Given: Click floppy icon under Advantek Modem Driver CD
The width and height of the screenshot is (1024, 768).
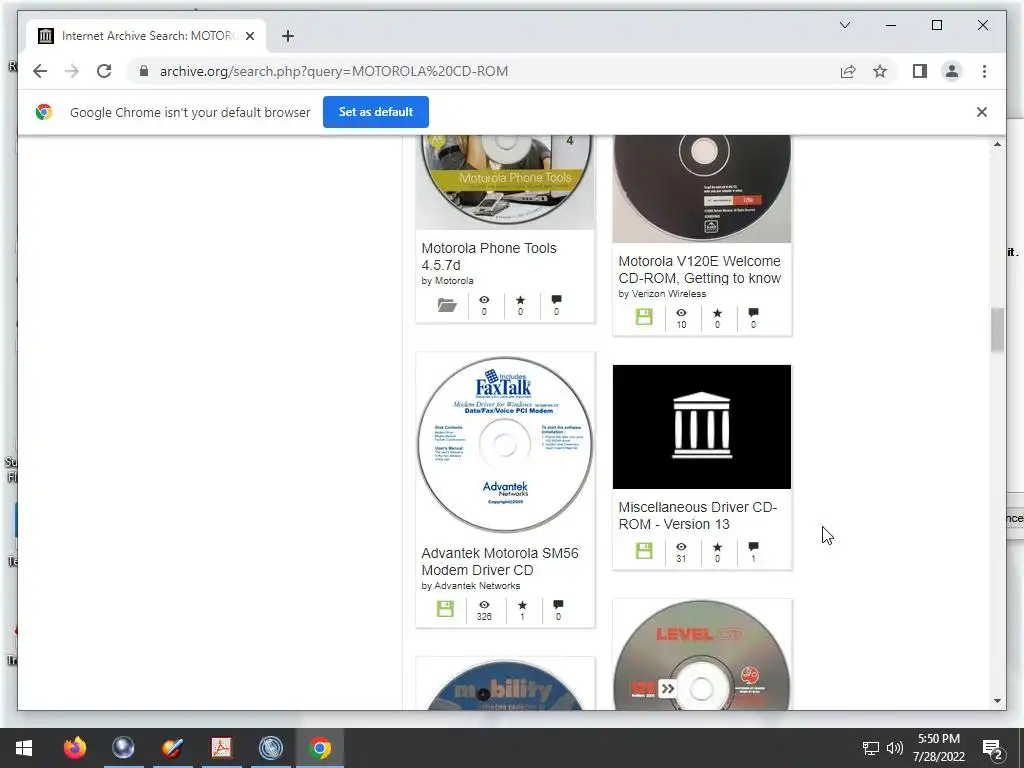Looking at the screenshot, I should [x=445, y=609].
